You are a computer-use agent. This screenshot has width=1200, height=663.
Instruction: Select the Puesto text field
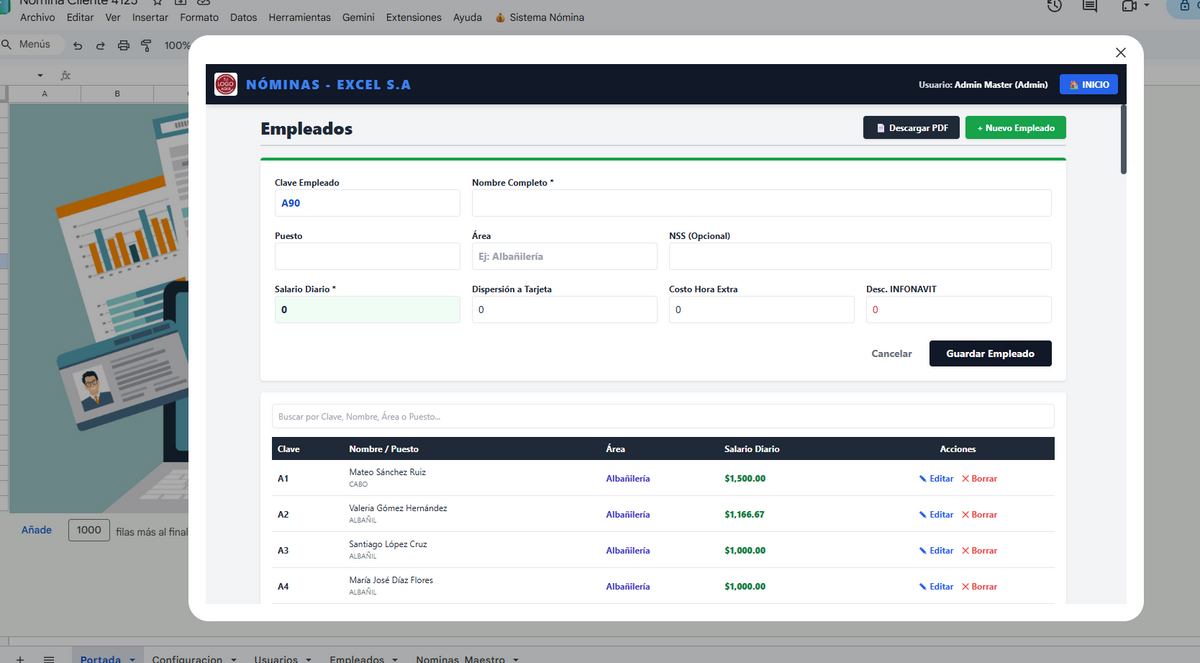pyautogui.click(x=367, y=256)
